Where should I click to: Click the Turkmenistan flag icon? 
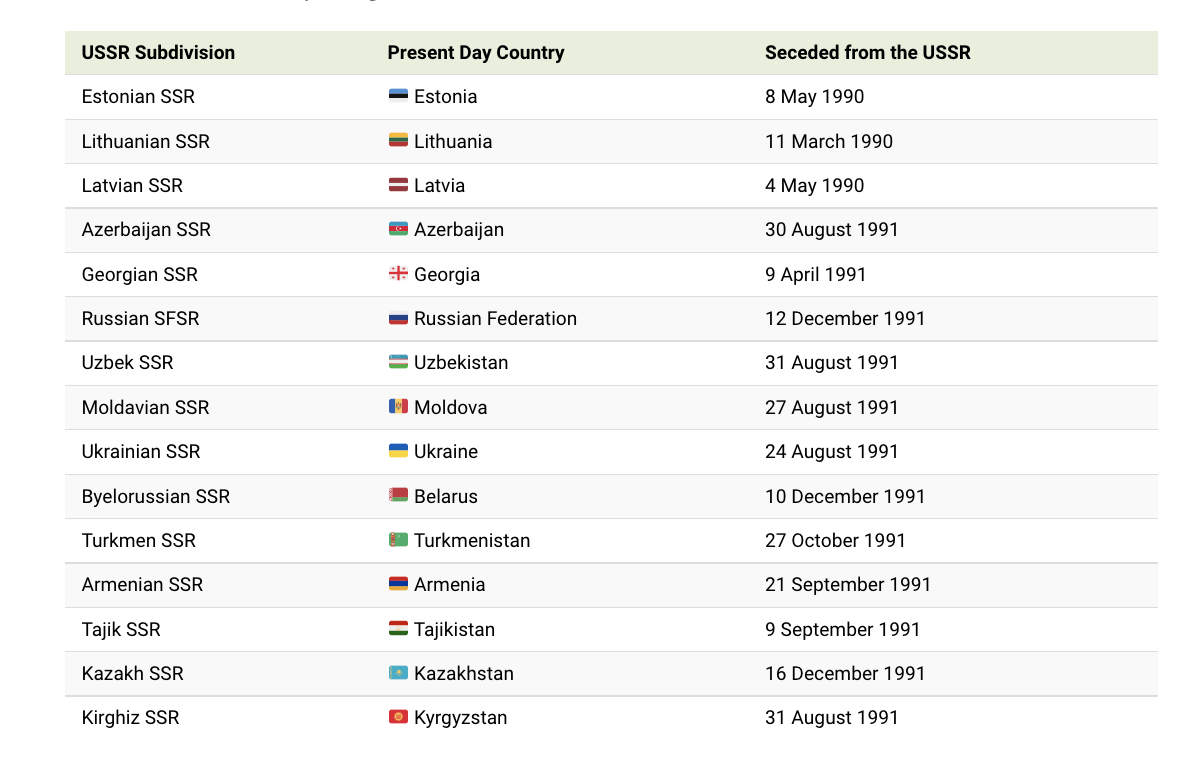click(x=398, y=540)
